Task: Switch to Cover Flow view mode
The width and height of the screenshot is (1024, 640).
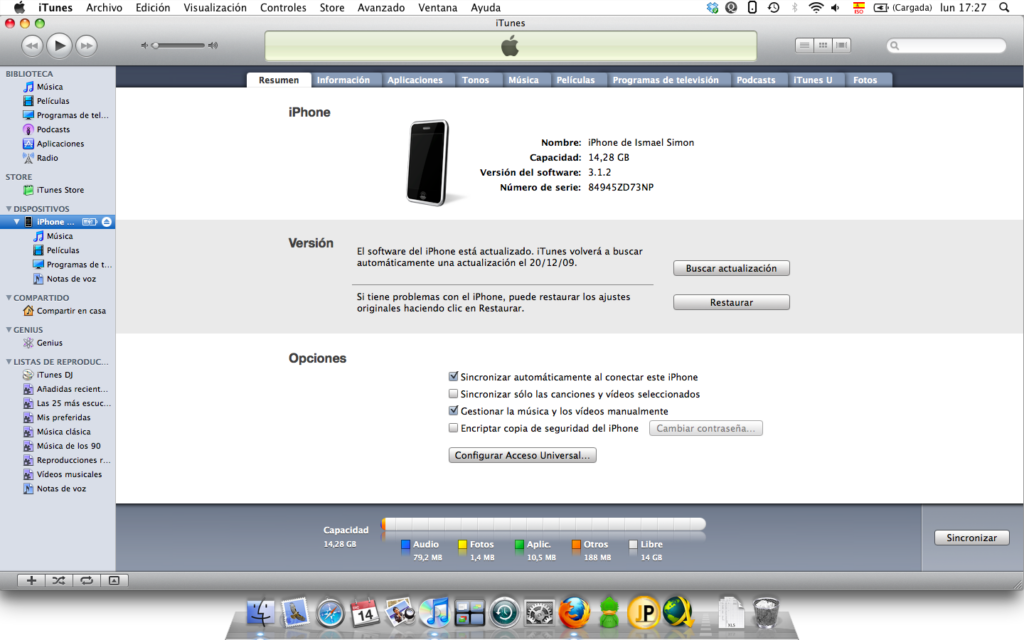Action: pyautogui.click(x=841, y=45)
